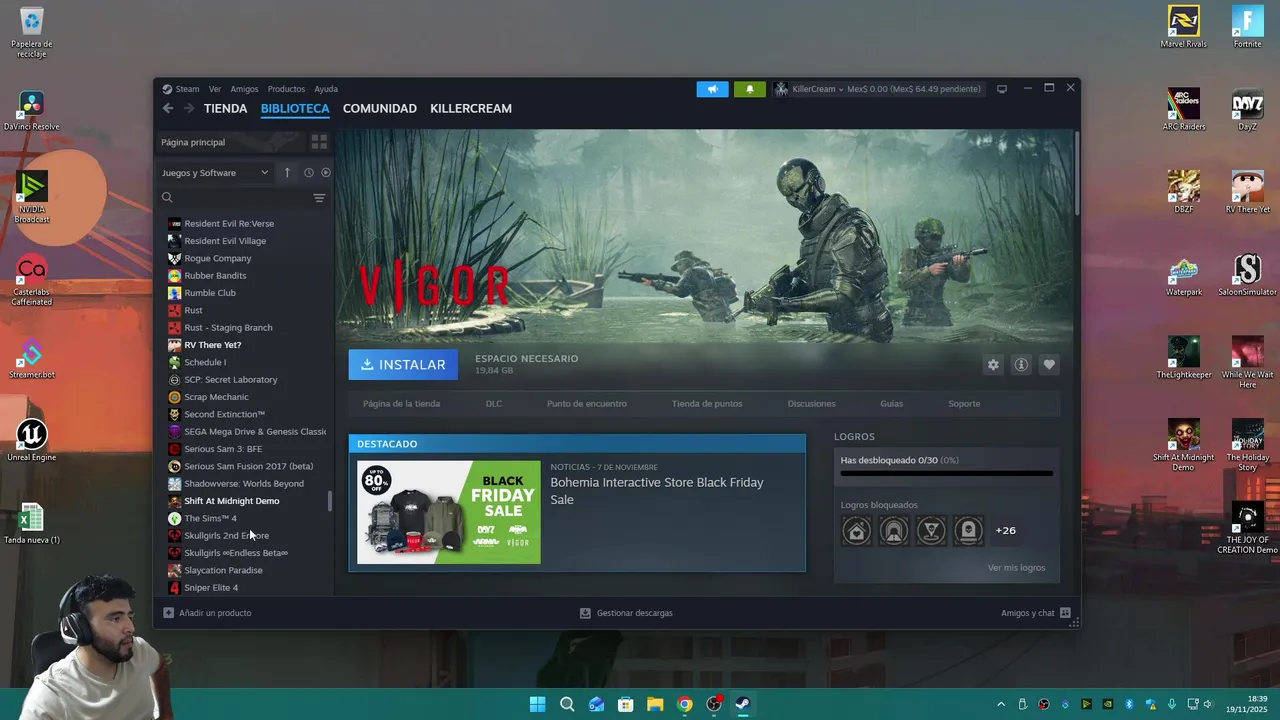Screen dimensions: 1280x720
Task: Open the KILLERCREAM profile tab
Action: pos(471,108)
